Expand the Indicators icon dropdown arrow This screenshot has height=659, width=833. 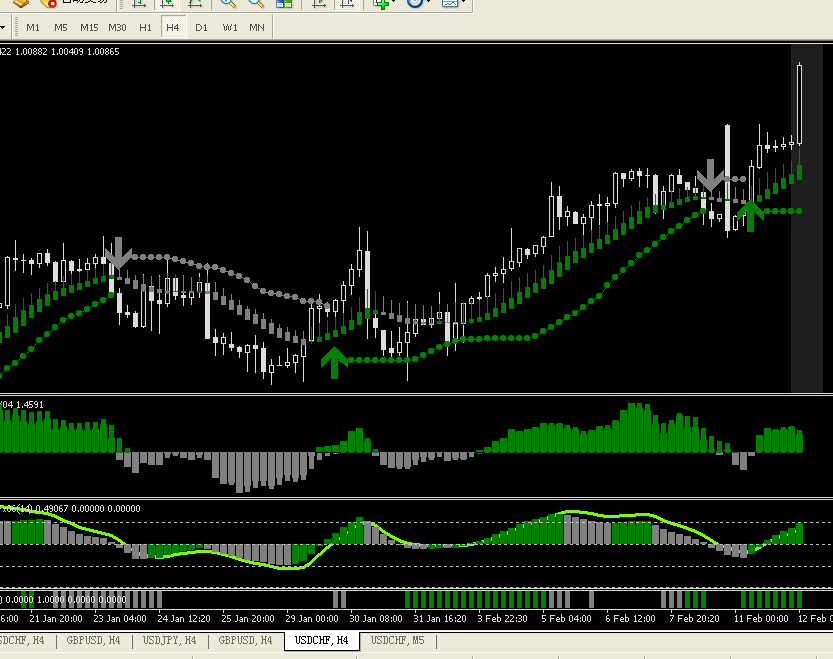tap(393, 2)
